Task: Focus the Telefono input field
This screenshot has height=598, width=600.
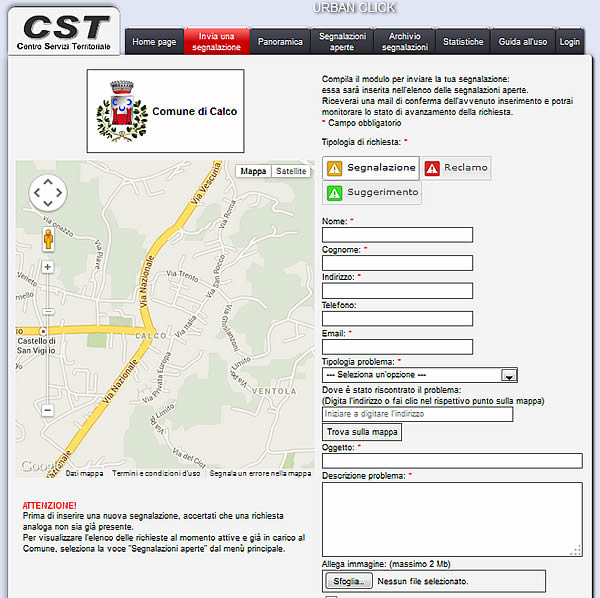Action: (x=397, y=318)
